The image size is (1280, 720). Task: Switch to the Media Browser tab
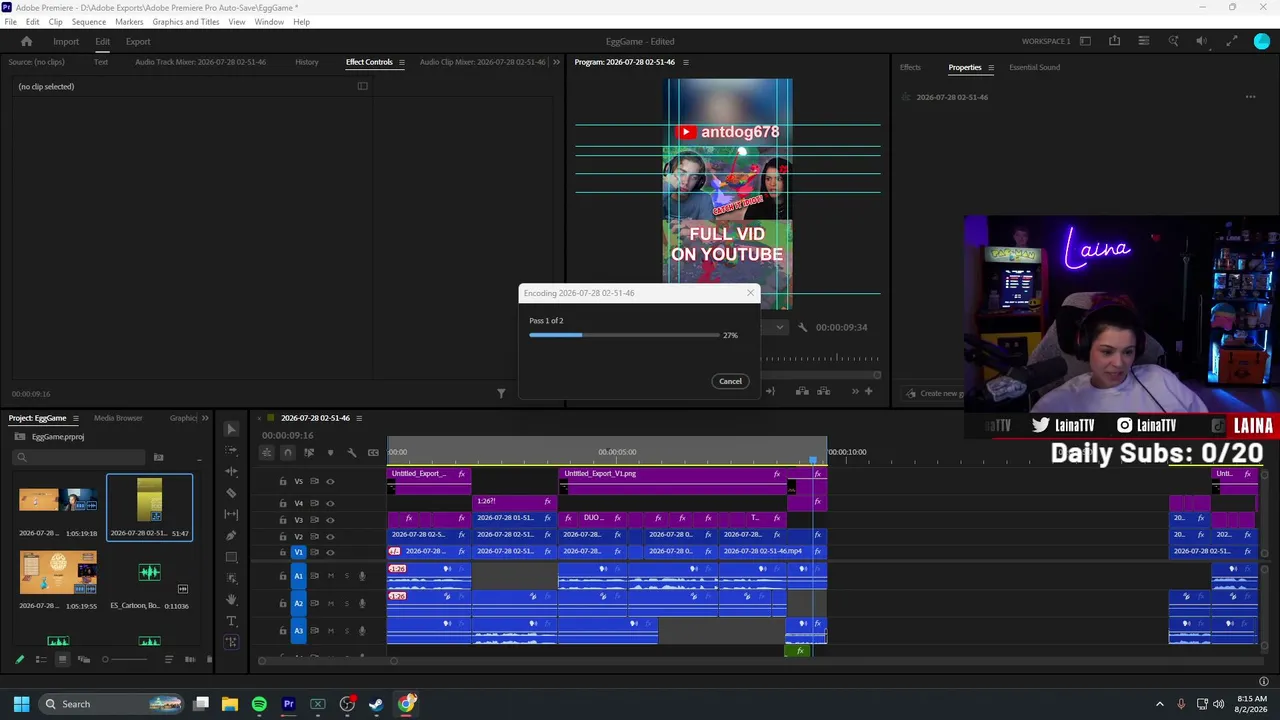click(118, 418)
